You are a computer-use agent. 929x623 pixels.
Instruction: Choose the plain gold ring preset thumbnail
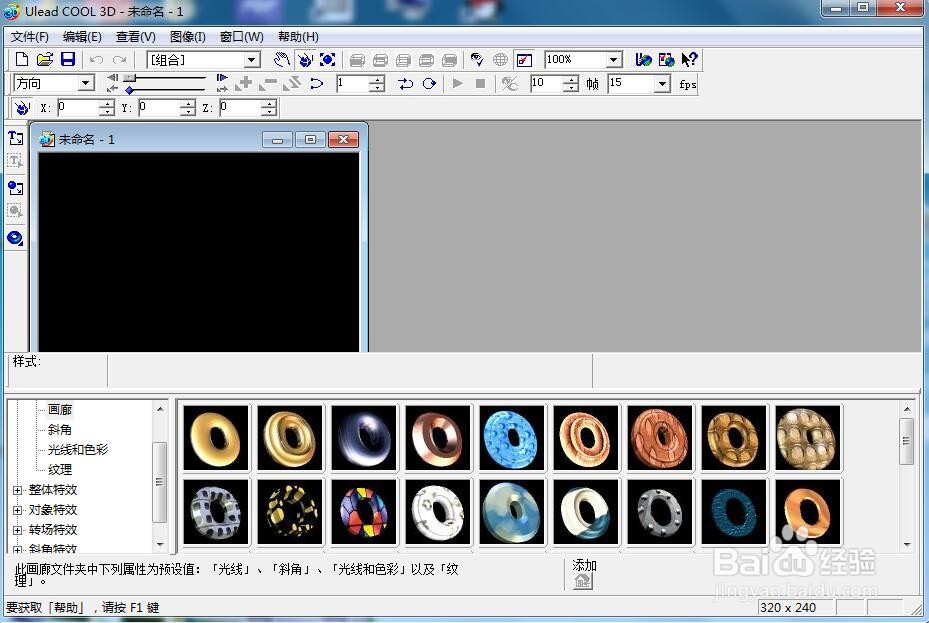216,438
